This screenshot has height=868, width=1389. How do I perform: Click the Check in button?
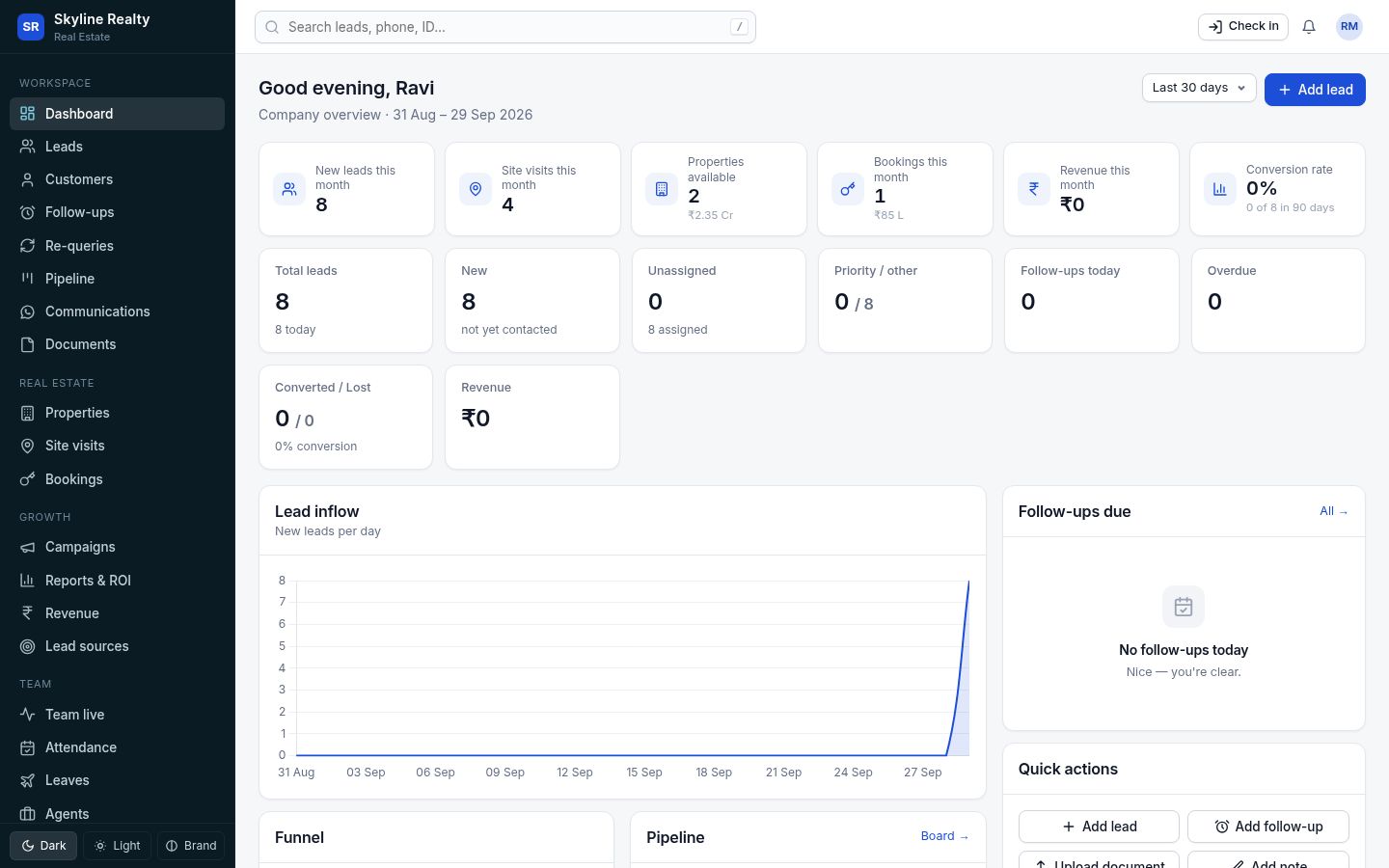pyautogui.click(x=1243, y=27)
